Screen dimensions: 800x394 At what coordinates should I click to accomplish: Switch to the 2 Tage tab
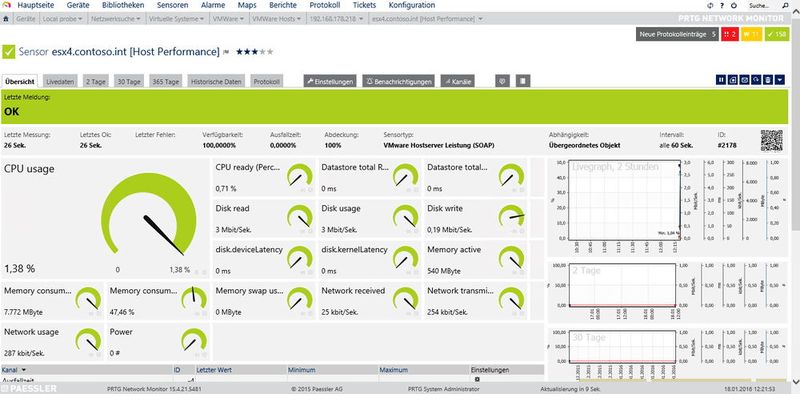(95, 81)
